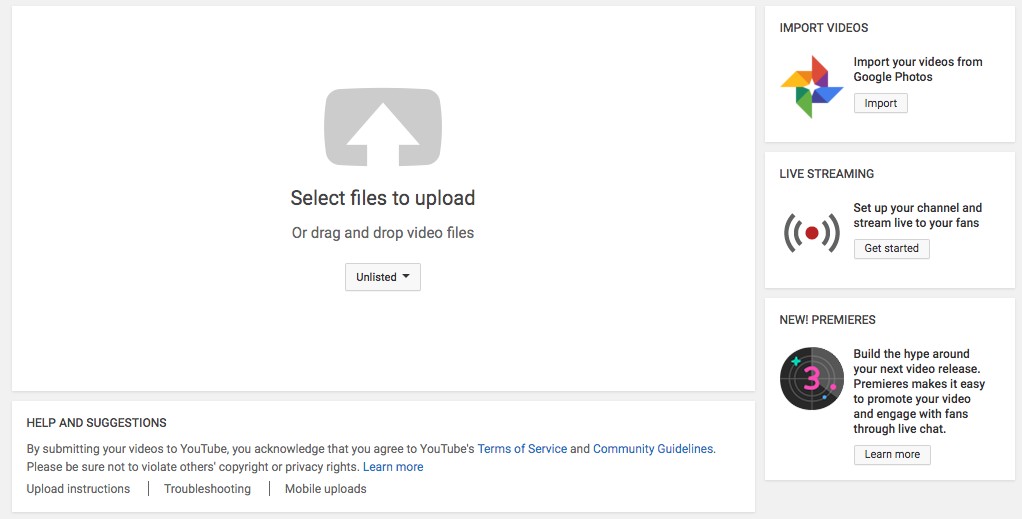Viewport: 1022px width, 519px height.
Task: Open the Upload instructions help item
Action: pos(78,489)
